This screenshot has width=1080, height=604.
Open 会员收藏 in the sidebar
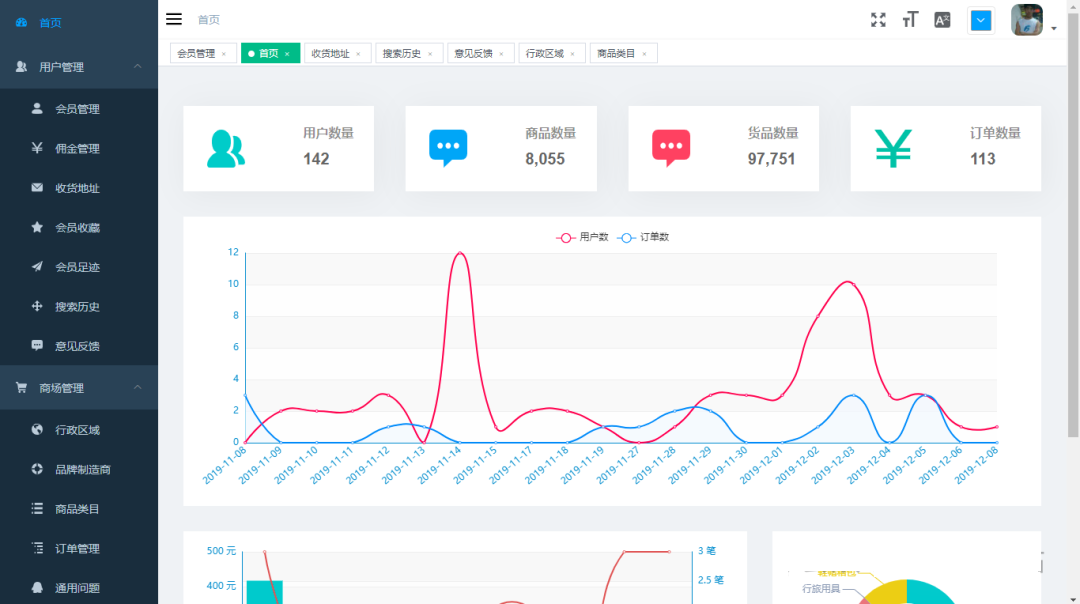(77, 228)
